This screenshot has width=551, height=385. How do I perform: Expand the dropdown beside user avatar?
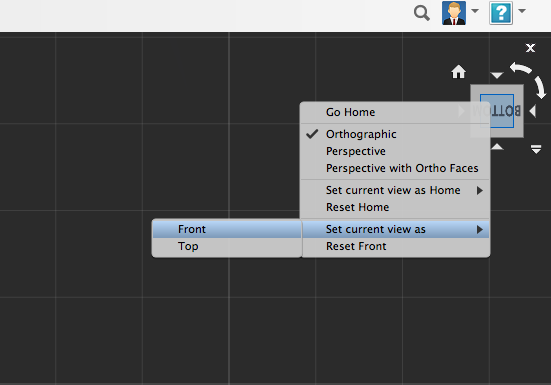[x=475, y=11]
